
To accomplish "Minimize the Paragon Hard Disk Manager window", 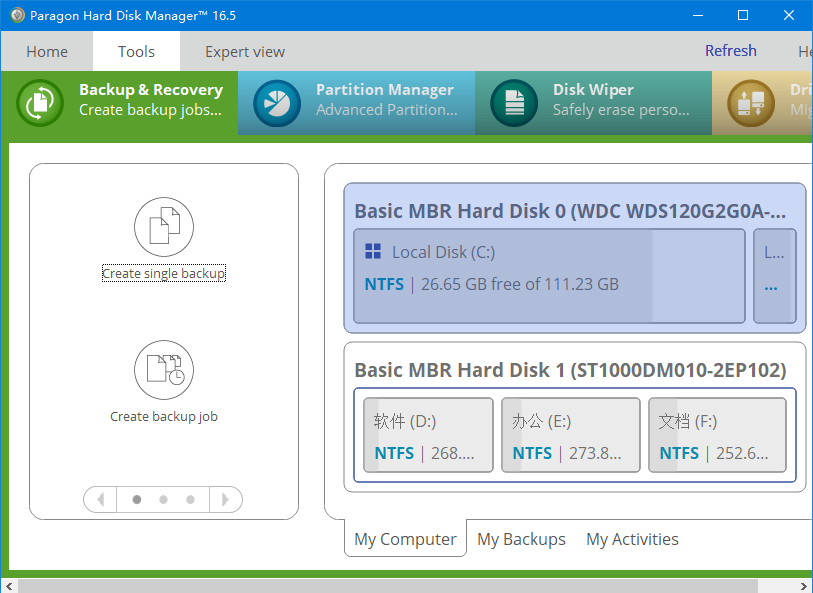I will [698, 15].
